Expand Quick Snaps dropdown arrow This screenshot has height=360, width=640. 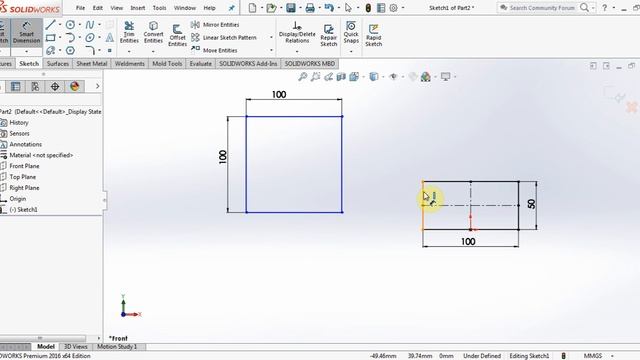click(x=351, y=51)
